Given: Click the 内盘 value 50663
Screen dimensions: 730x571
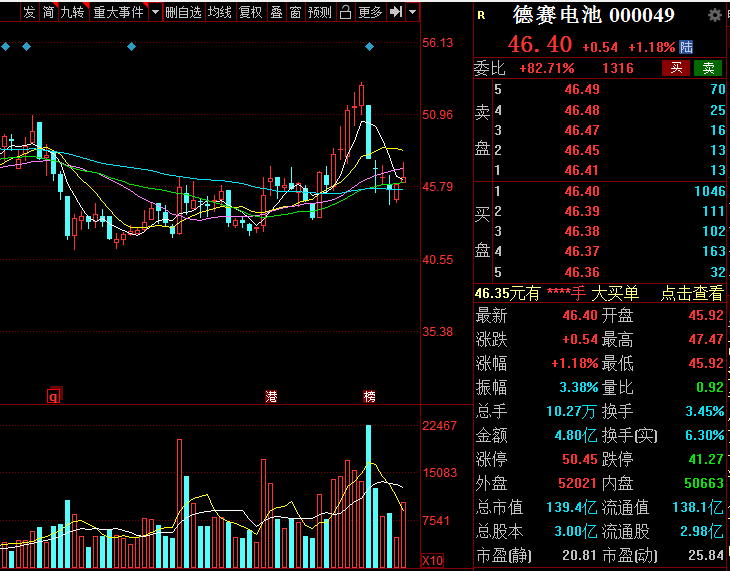Looking at the screenshot, I should coord(704,483).
